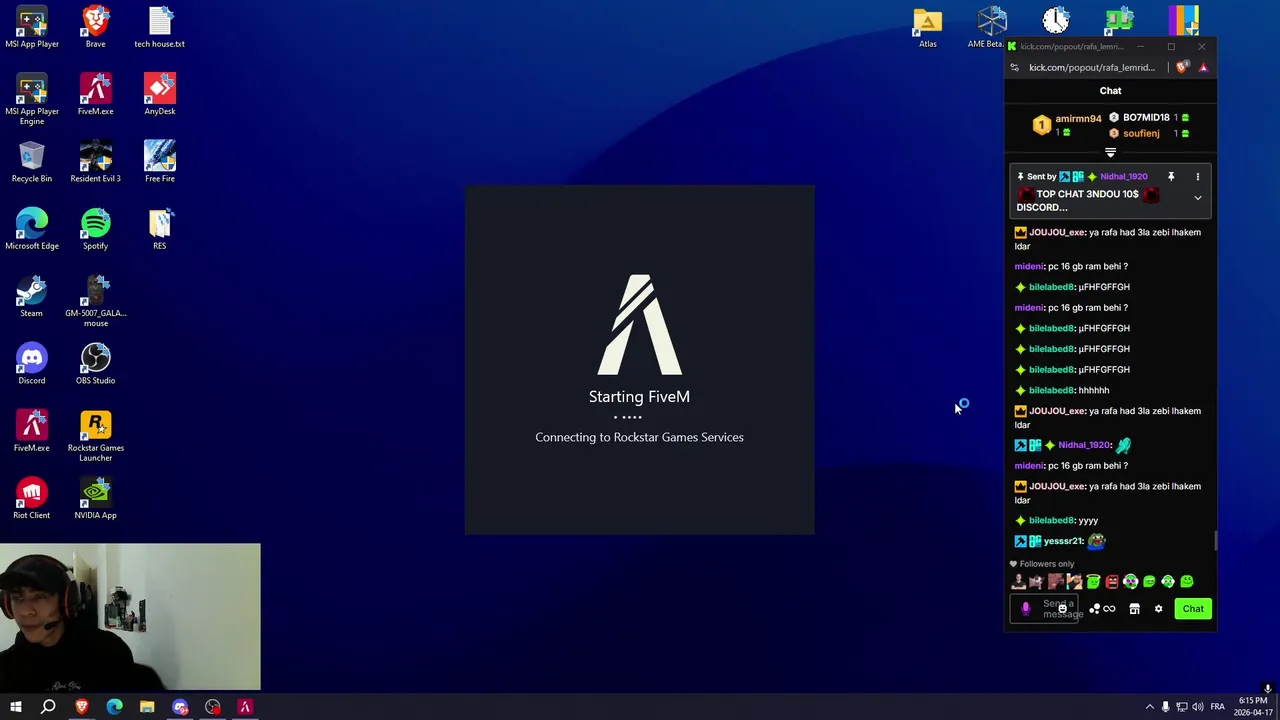This screenshot has height=720, width=1280.
Task: Open NVIDIA App desktop shortcut
Action: [95, 498]
